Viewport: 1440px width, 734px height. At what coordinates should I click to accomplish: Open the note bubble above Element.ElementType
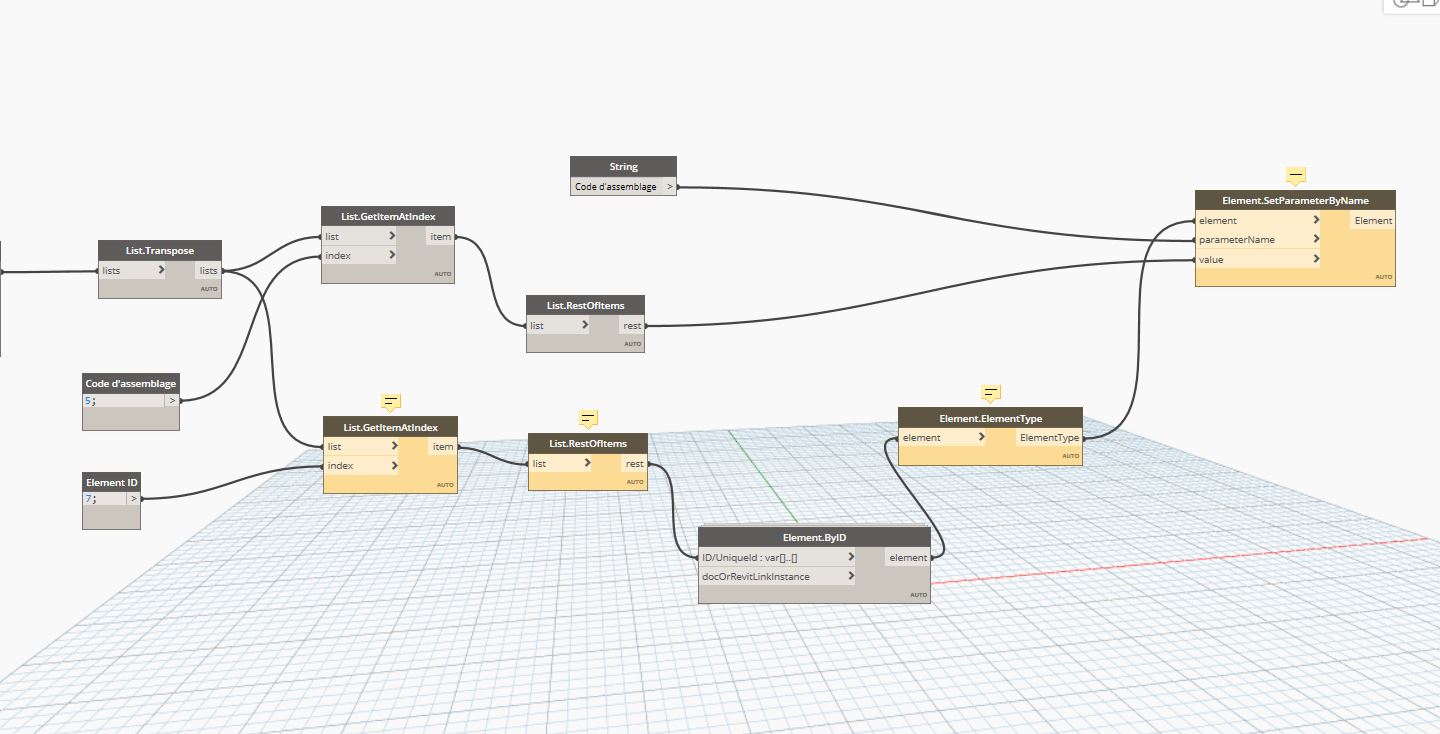coord(991,393)
